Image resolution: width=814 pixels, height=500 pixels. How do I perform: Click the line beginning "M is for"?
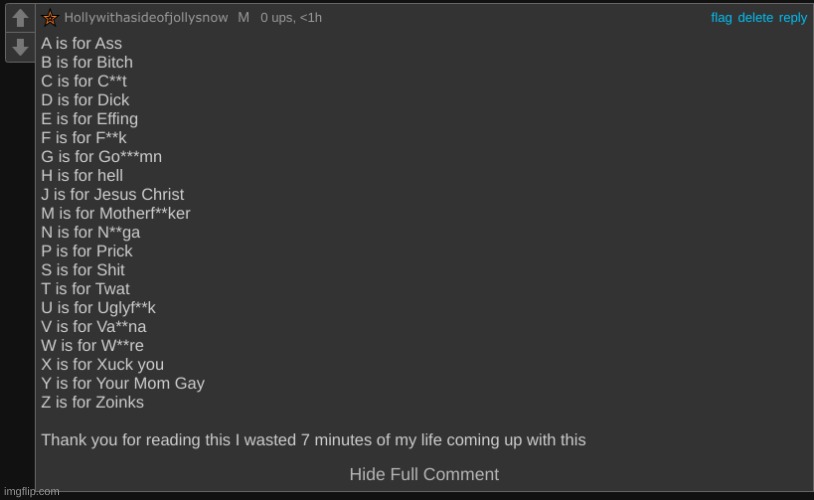[115, 213]
